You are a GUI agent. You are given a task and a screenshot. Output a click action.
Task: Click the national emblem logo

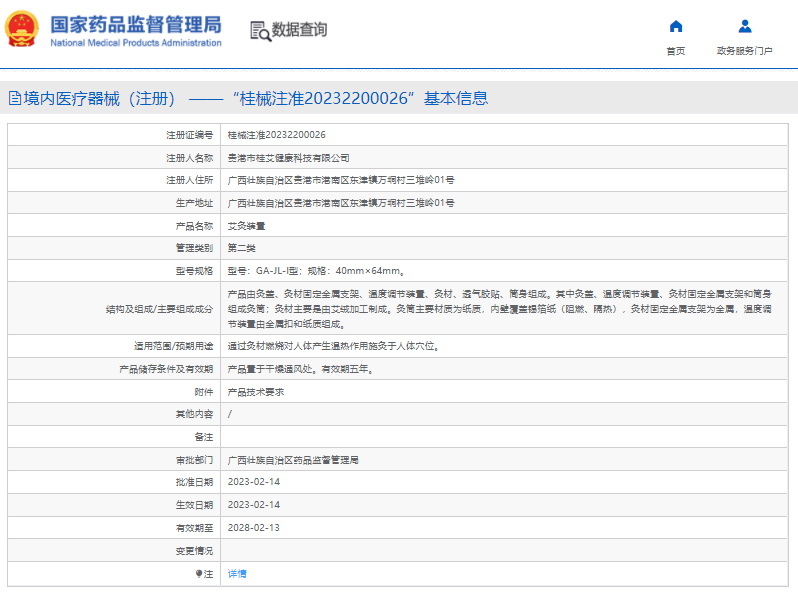pos(21,30)
